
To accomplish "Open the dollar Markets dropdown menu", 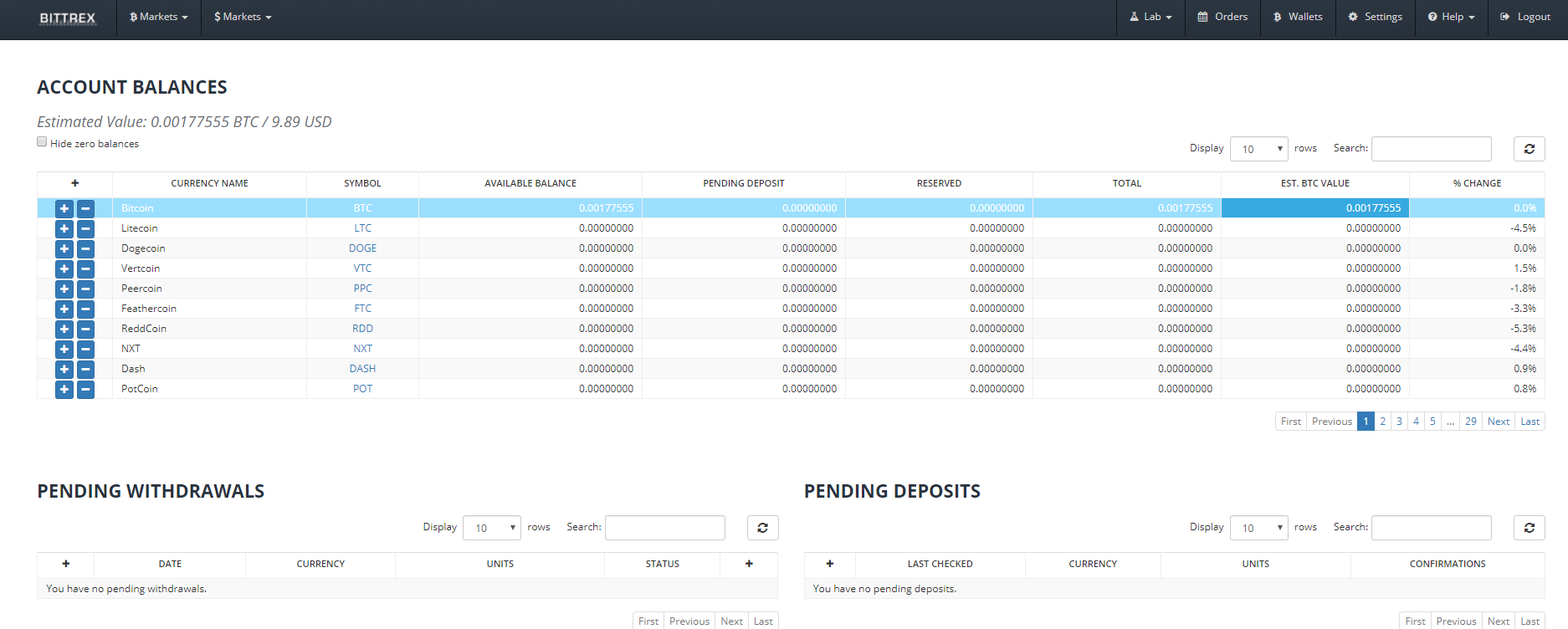I will (x=243, y=17).
